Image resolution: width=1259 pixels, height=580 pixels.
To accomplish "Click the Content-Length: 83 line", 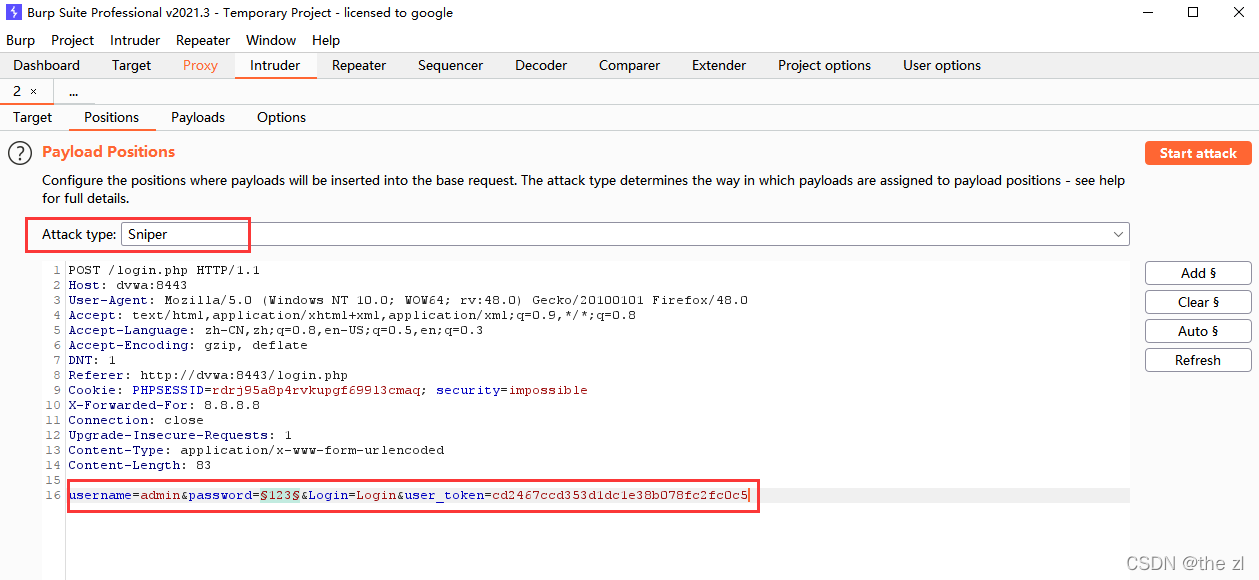I will pos(140,465).
